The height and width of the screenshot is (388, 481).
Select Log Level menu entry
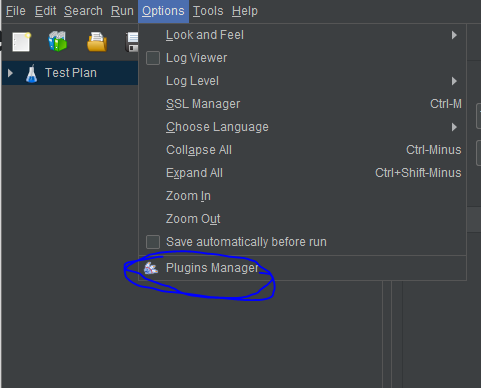303,81
